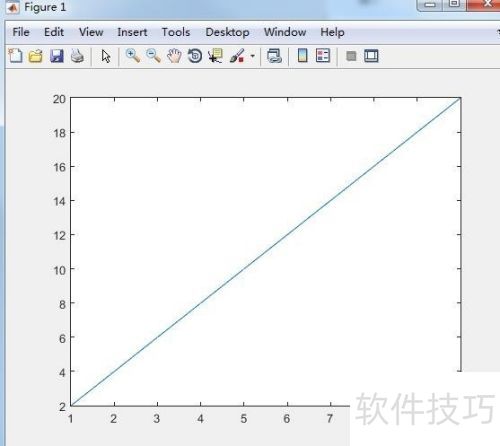Expand the Brush tool color dropdown arrow
Screen dimensions: 500x446
click(252, 56)
